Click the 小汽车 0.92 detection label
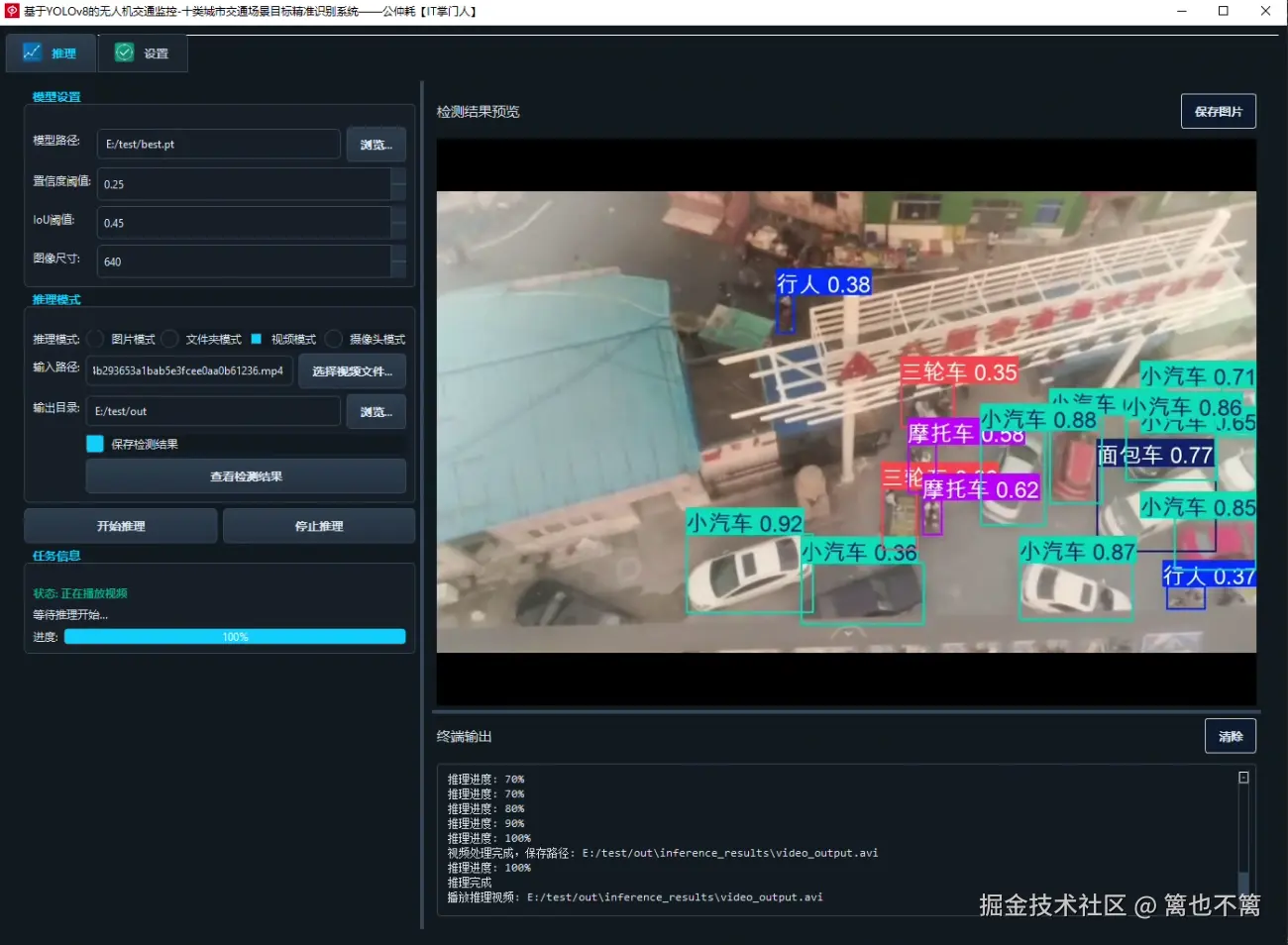The height and width of the screenshot is (945, 1288). coord(744,523)
